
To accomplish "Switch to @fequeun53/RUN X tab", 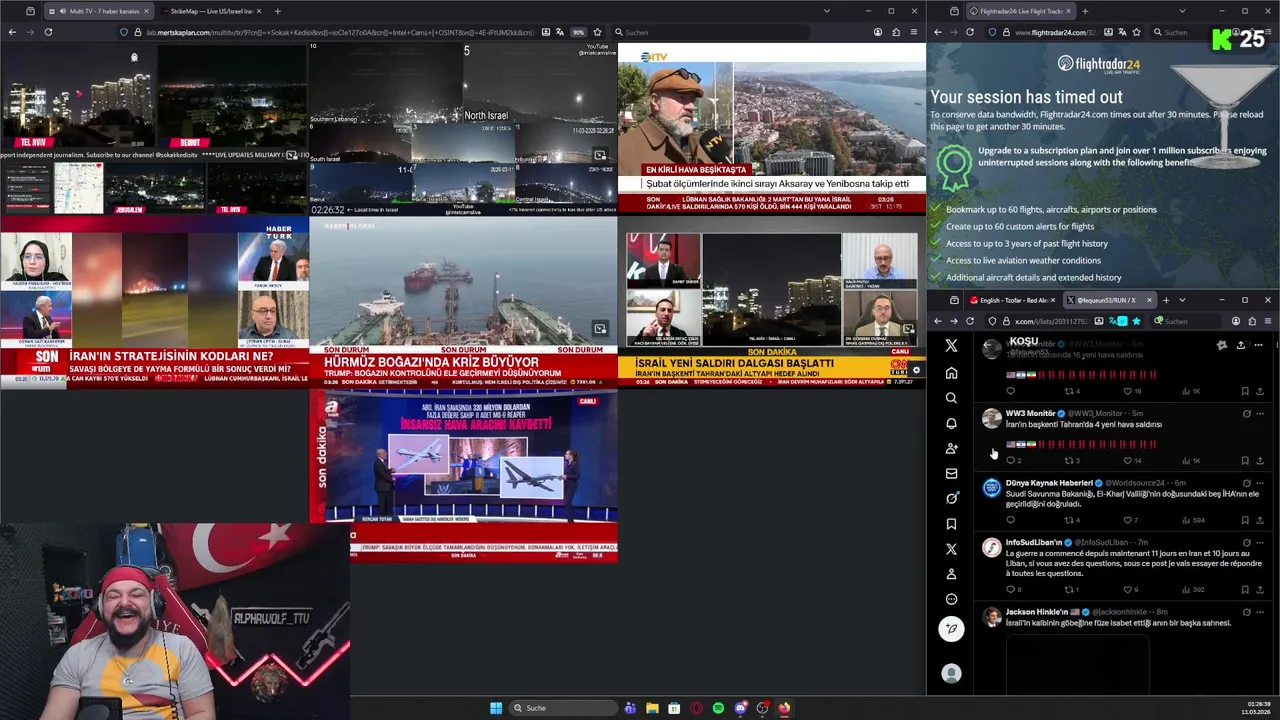I will pyautogui.click(x=1110, y=300).
